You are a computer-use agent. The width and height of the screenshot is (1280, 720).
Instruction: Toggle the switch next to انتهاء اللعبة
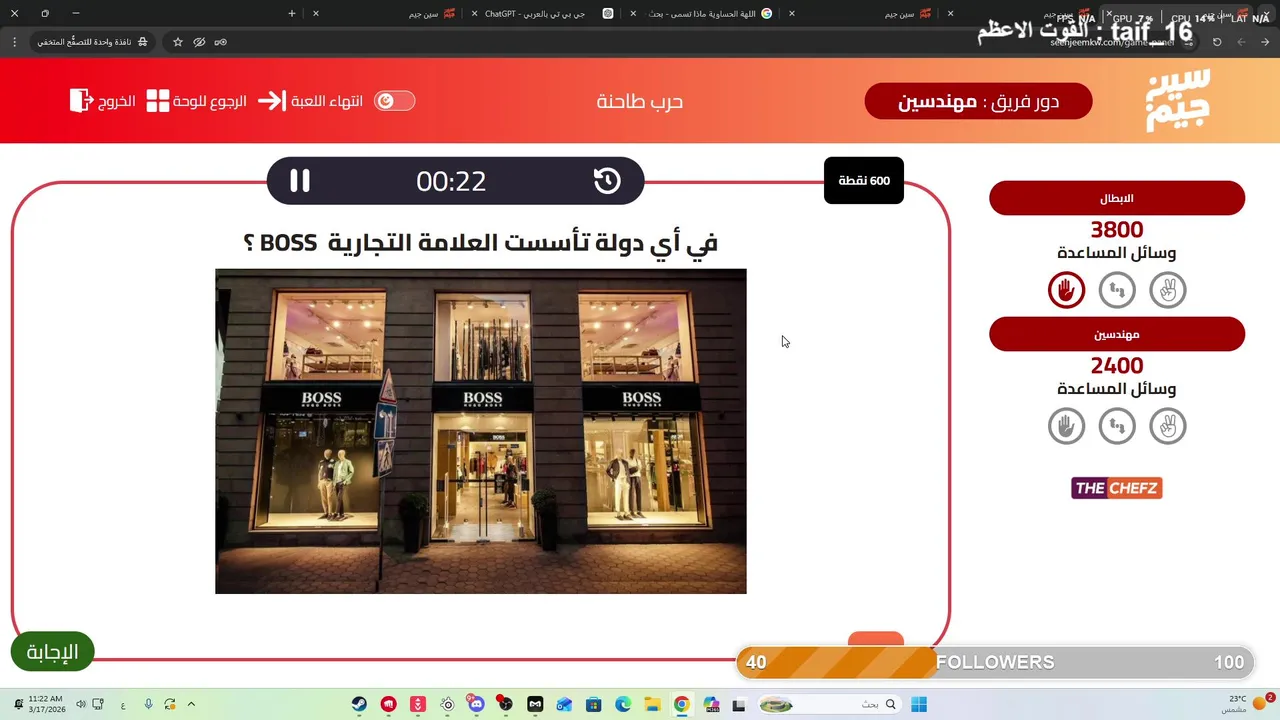click(x=394, y=101)
